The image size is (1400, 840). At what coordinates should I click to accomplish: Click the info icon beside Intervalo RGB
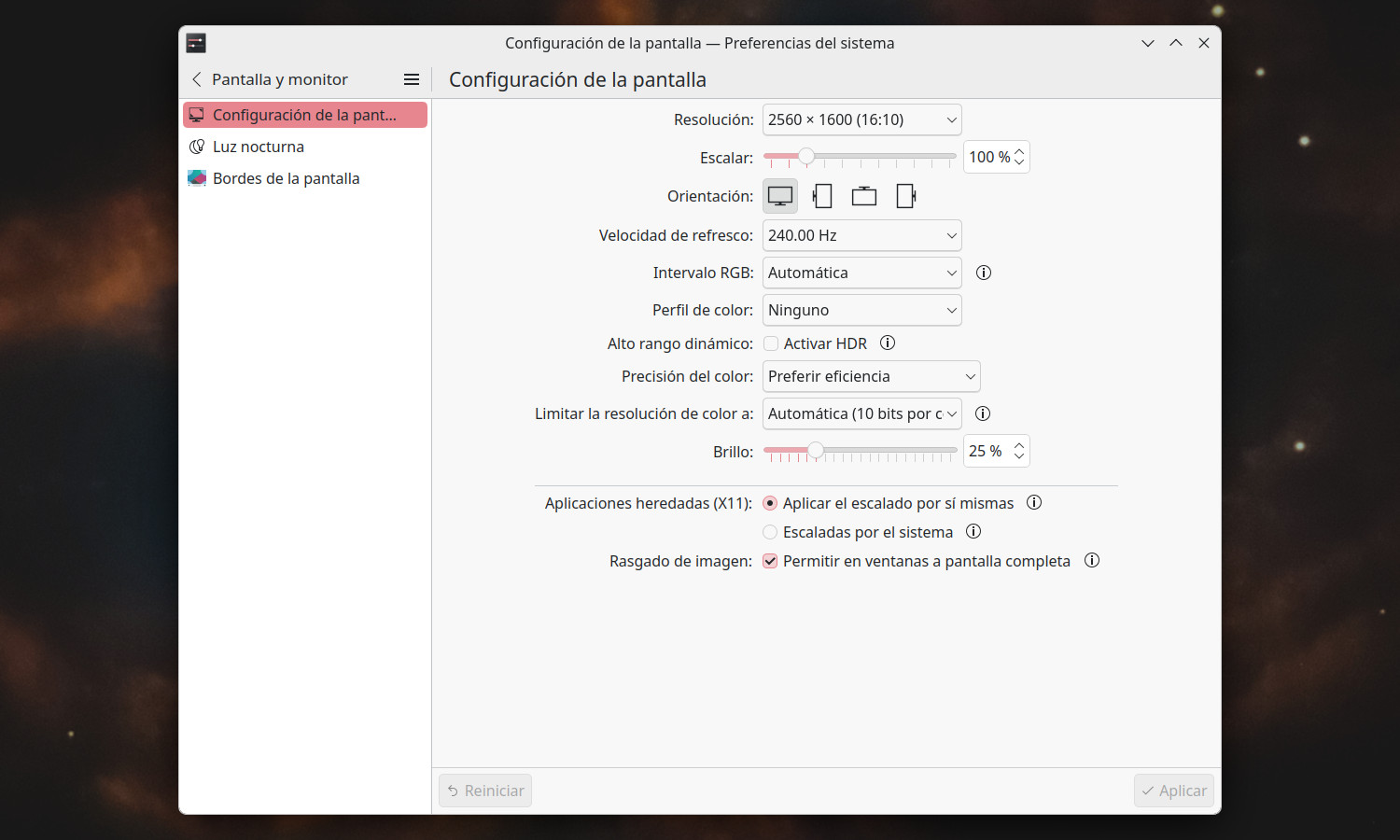point(983,273)
